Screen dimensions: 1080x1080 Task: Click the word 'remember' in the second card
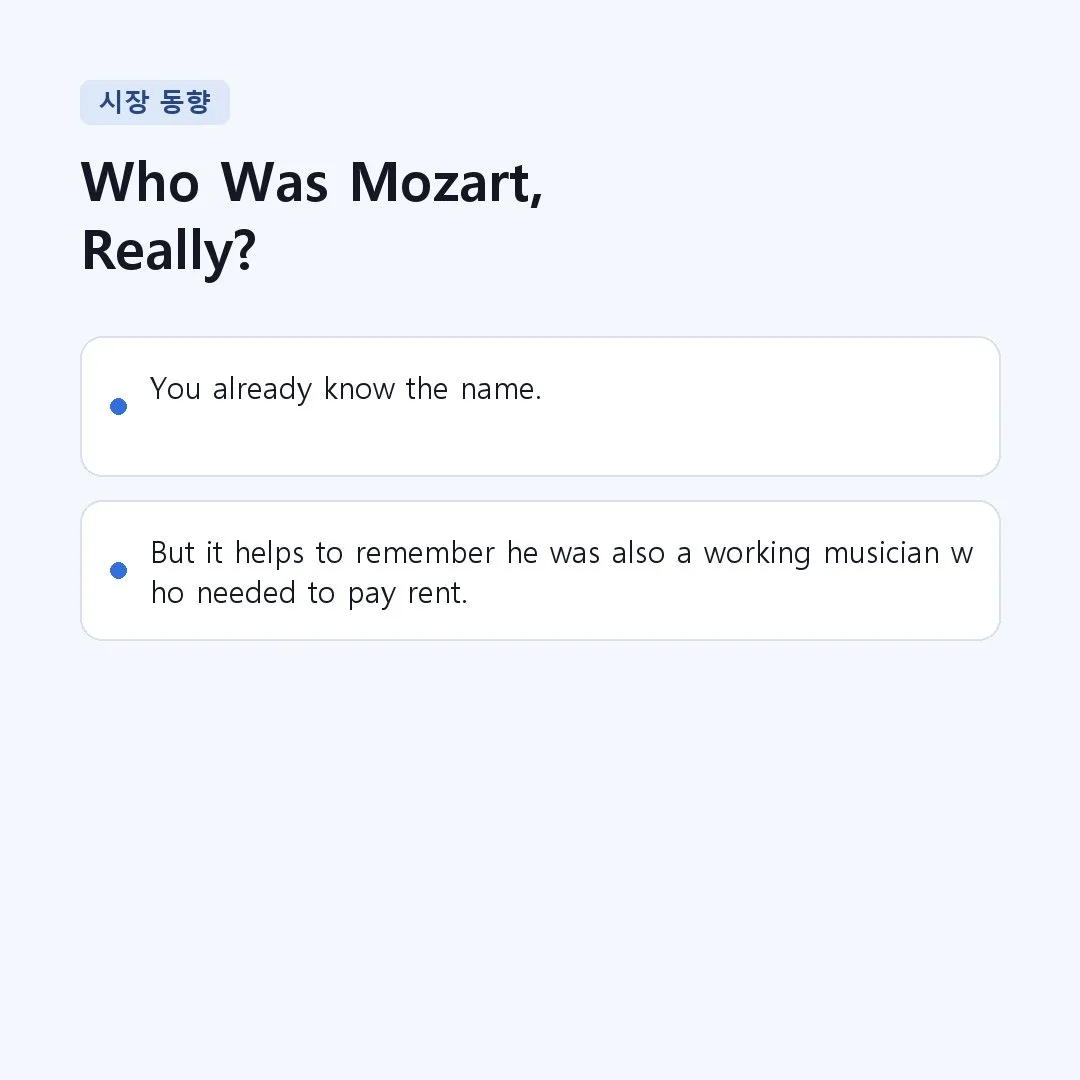pos(425,553)
